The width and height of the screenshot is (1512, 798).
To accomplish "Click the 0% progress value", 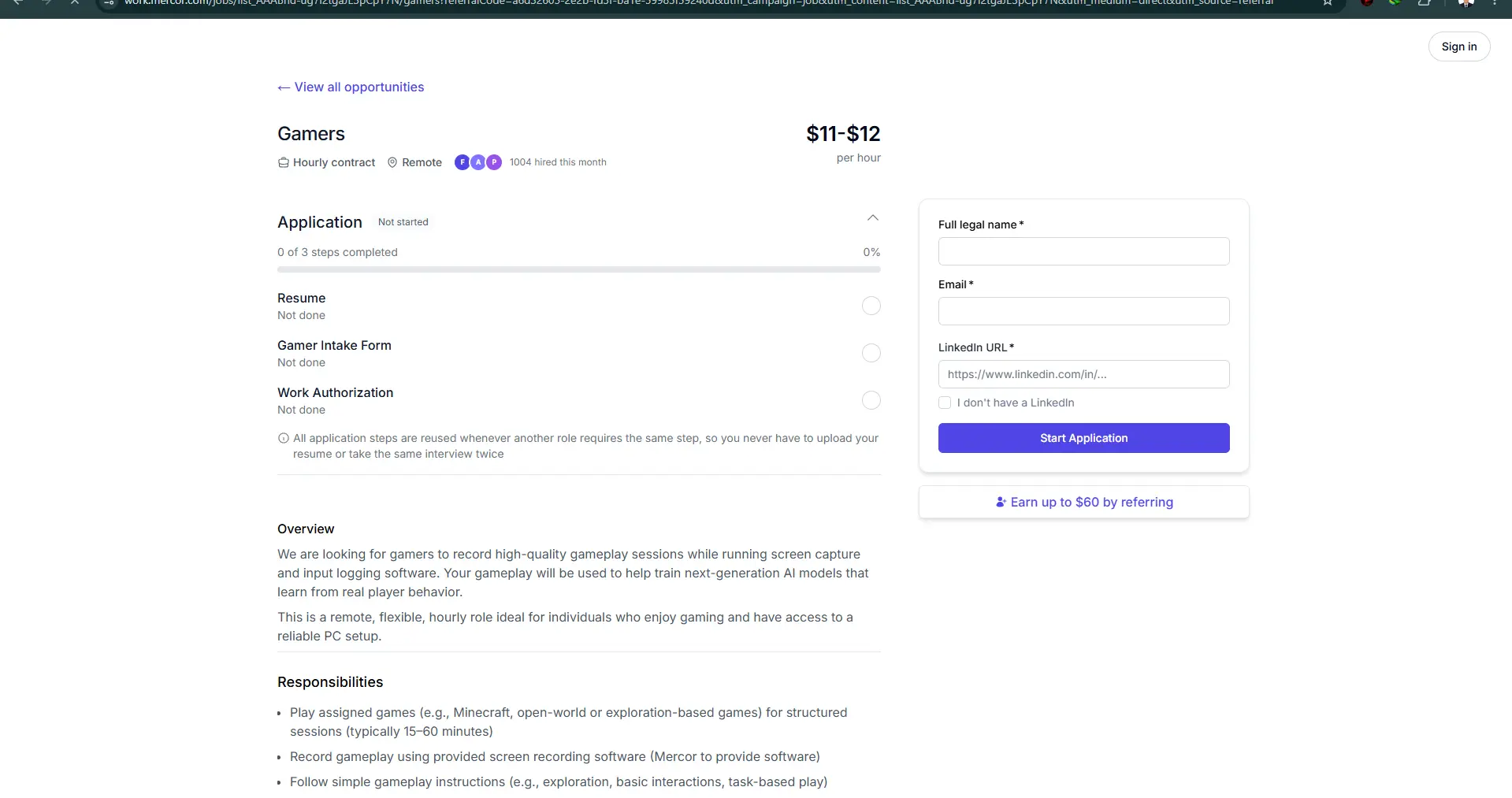I will click(x=871, y=252).
